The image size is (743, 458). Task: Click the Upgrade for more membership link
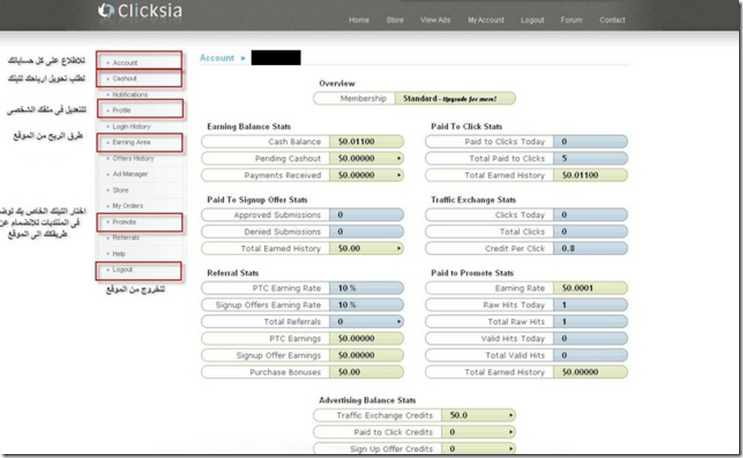470,99
